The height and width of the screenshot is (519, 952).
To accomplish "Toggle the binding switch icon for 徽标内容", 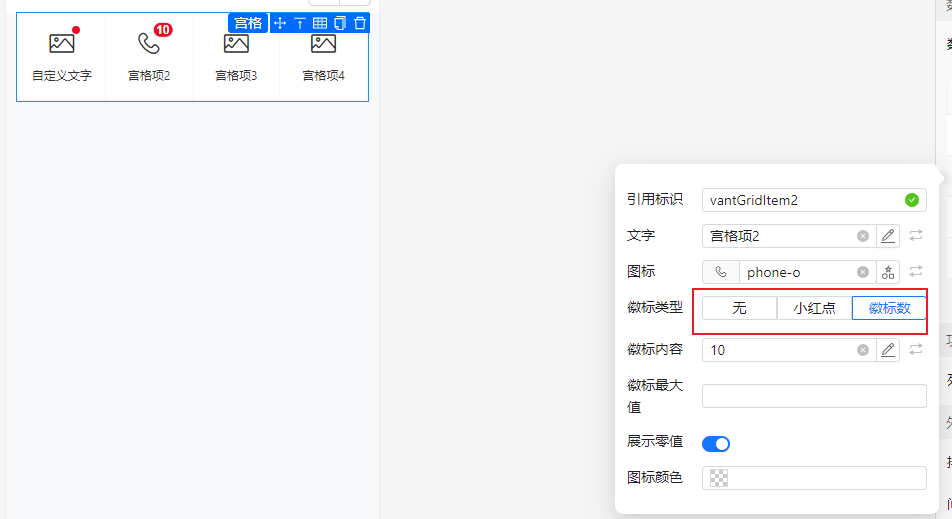I will (916, 349).
